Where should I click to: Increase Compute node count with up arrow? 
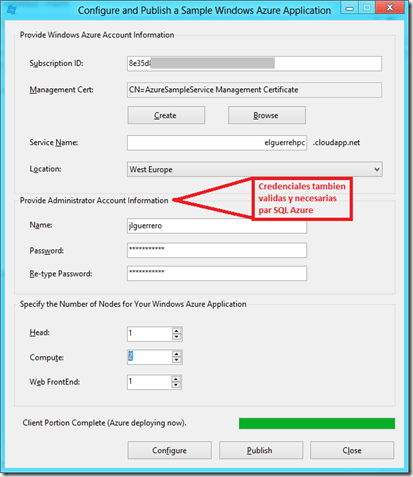click(x=177, y=354)
